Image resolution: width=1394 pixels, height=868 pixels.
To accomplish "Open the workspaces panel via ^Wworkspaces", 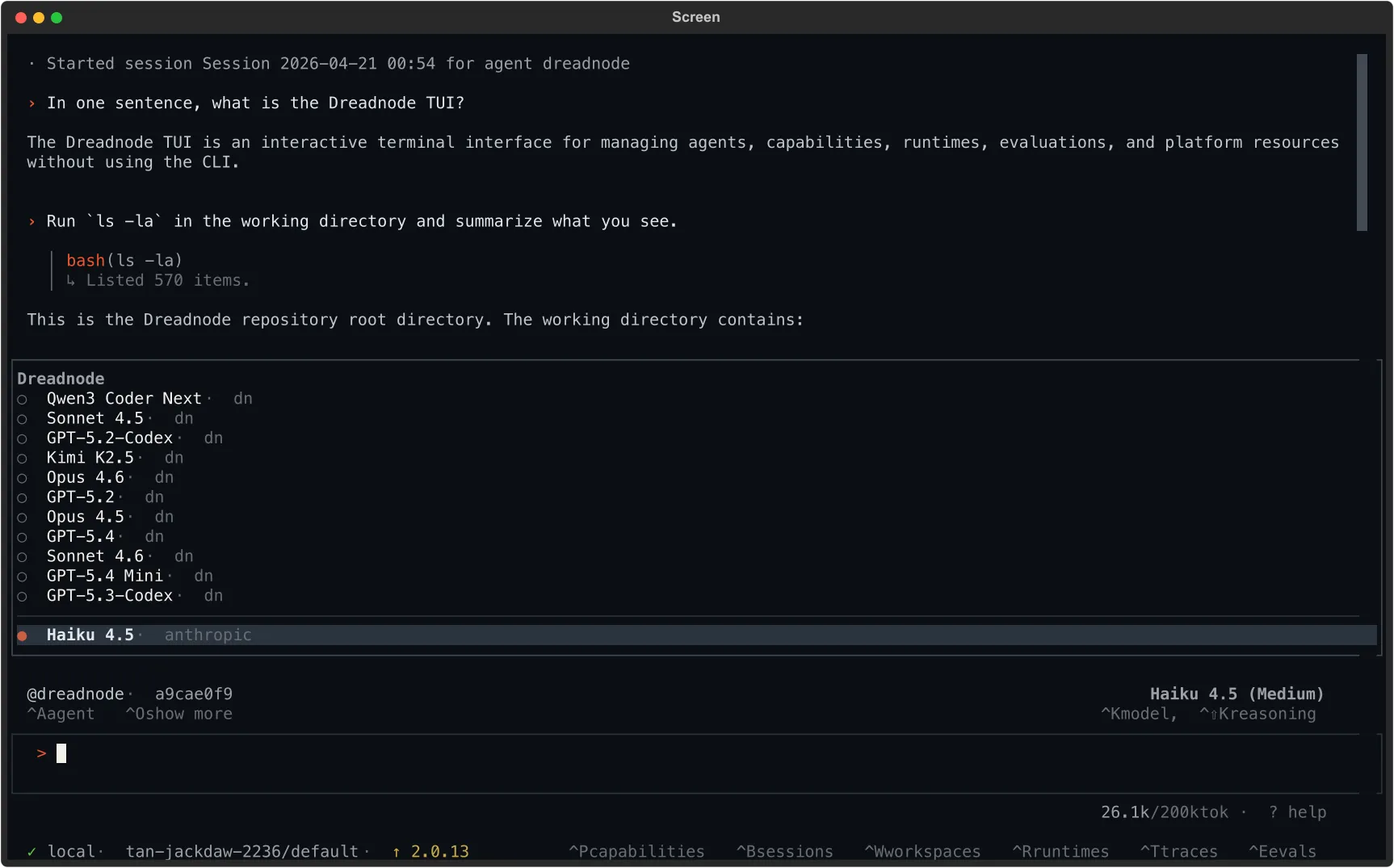I will click(922, 851).
